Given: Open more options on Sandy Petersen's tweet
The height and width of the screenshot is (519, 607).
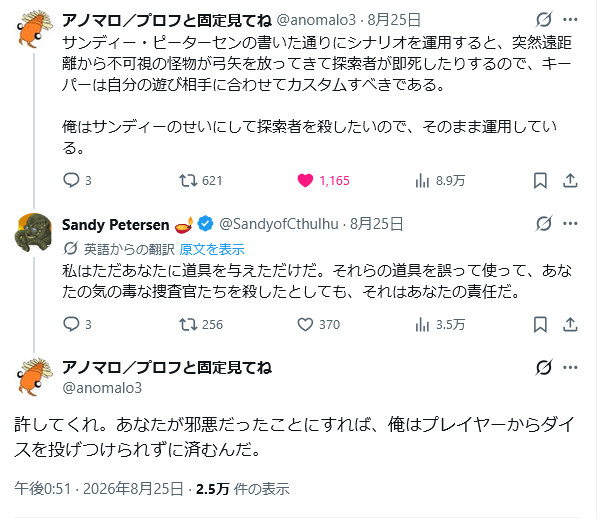Looking at the screenshot, I should (x=570, y=223).
